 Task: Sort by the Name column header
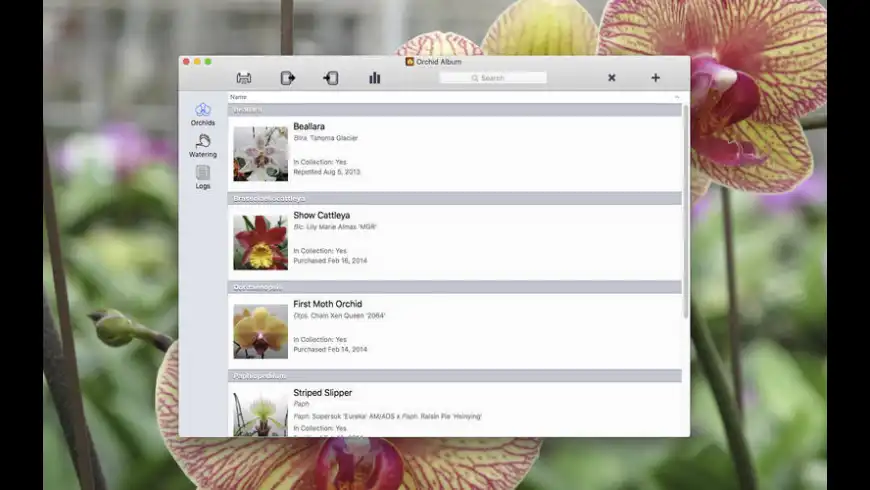coord(239,97)
